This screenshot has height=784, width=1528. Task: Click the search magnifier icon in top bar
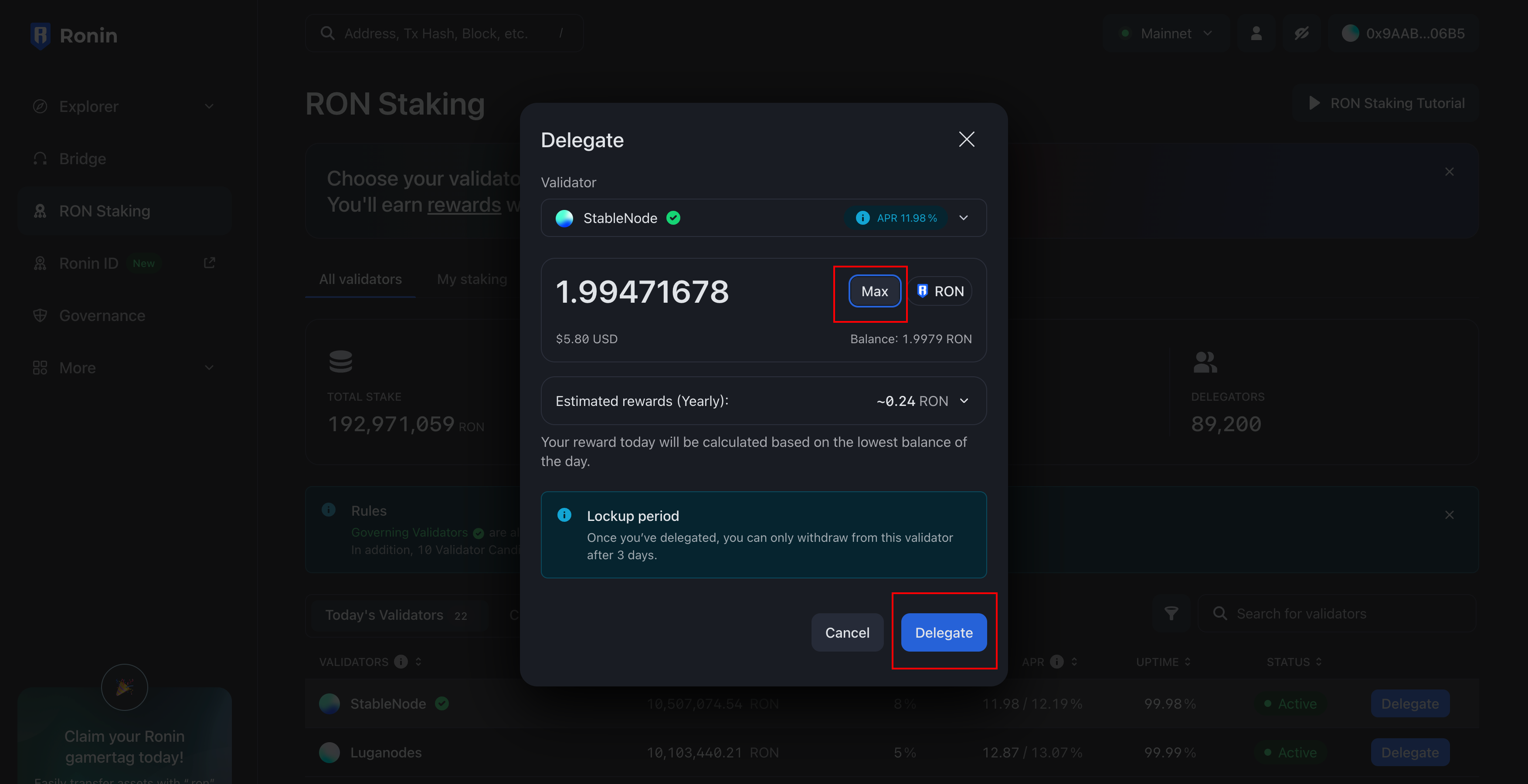click(327, 33)
